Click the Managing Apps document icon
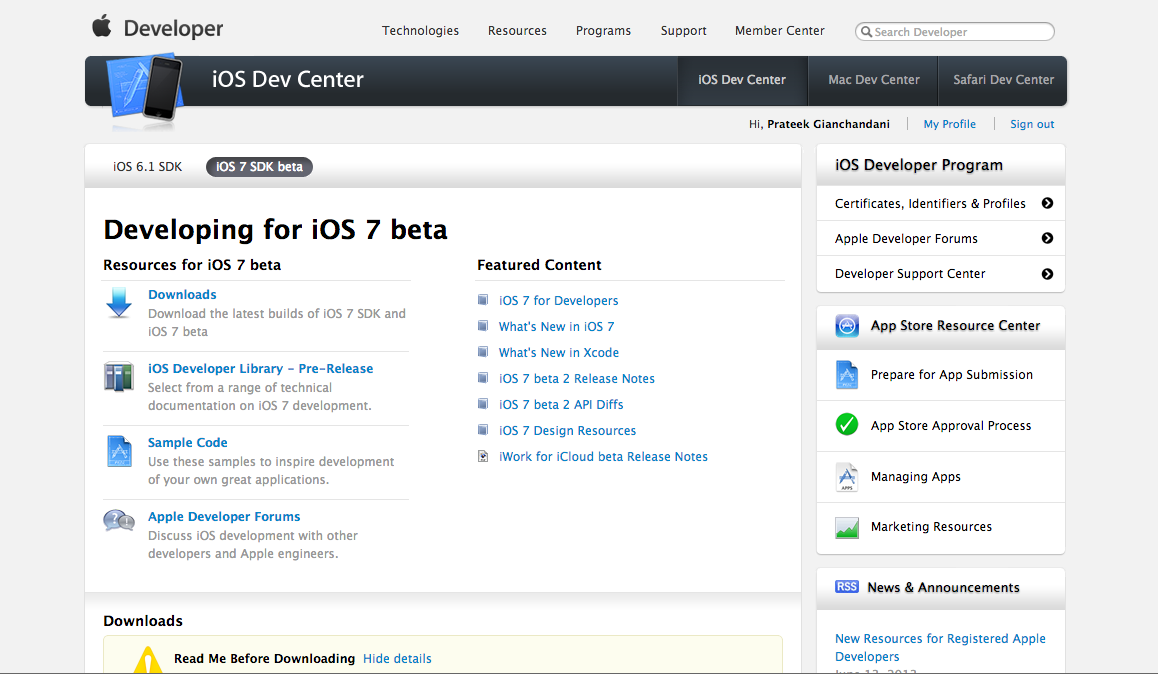The height and width of the screenshot is (674, 1158). click(x=846, y=477)
